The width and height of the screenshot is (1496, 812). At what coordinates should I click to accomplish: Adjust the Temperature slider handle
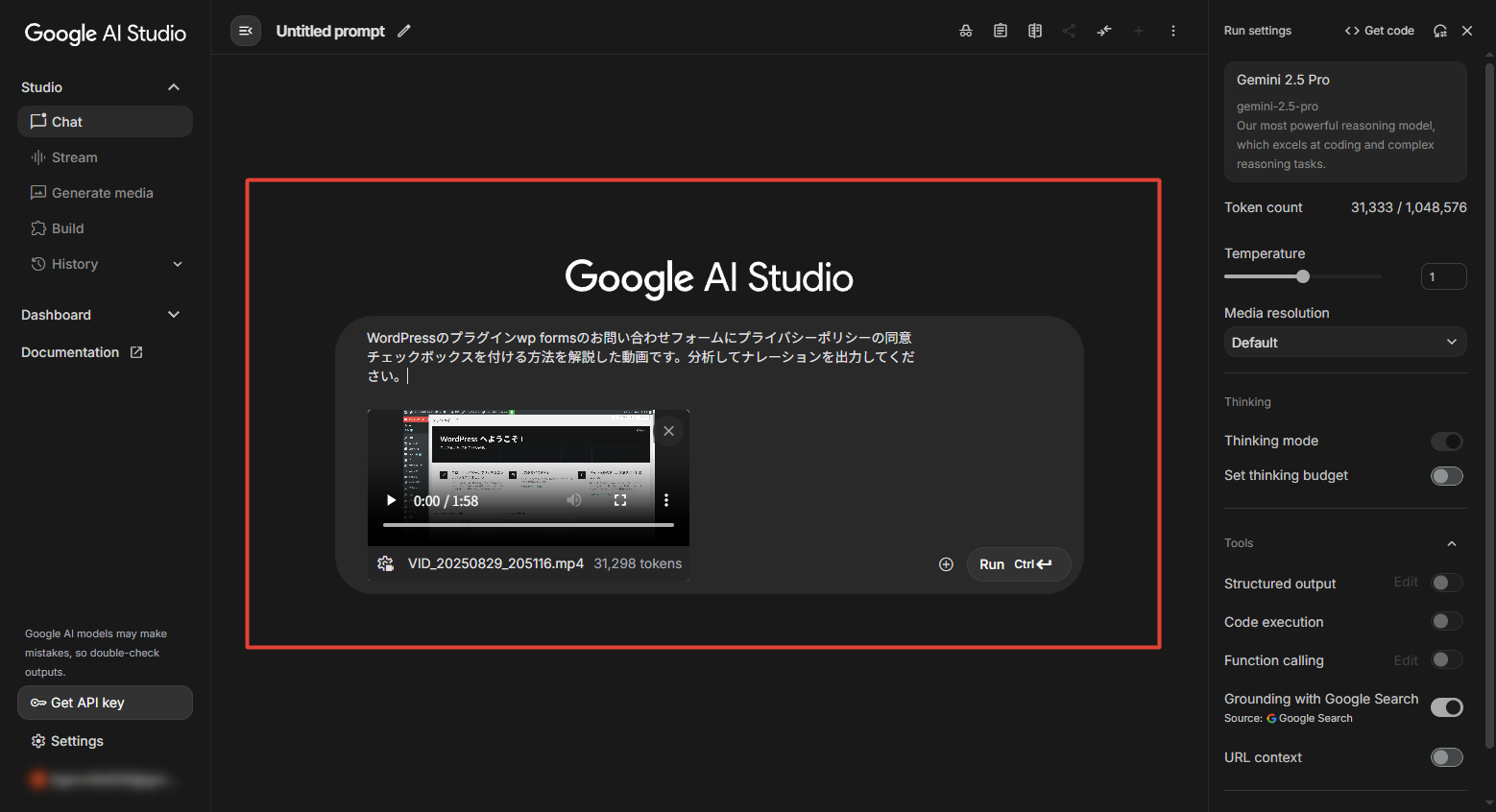(1303, 276)
